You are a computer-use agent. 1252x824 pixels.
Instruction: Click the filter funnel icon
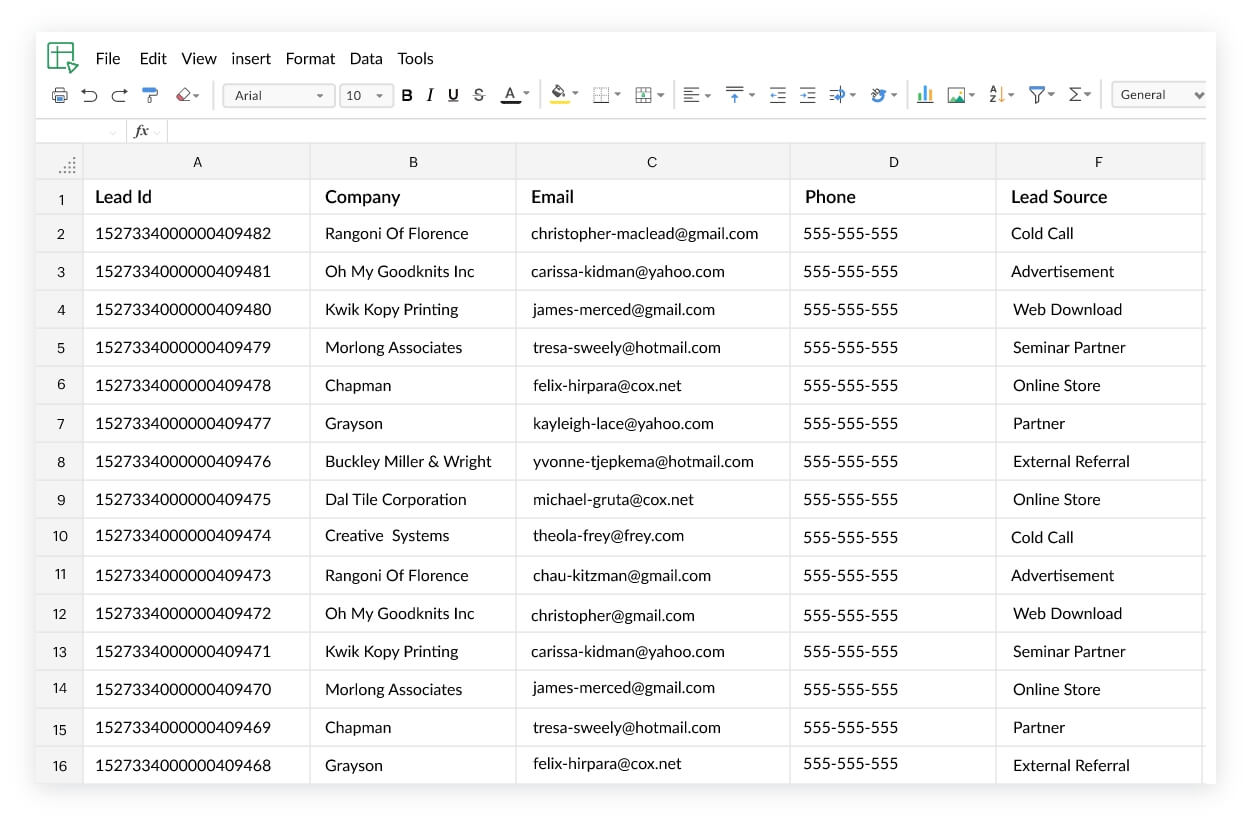click(x=1037, y=96)
